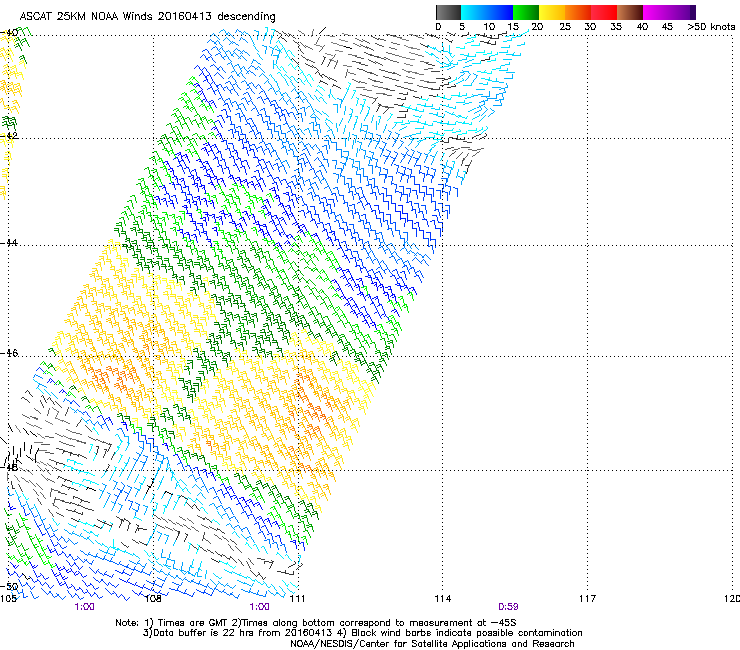Click the red 30-35 knots legend swatch
The width and height of the screenshot is (740, 650).
pos(604,12)
